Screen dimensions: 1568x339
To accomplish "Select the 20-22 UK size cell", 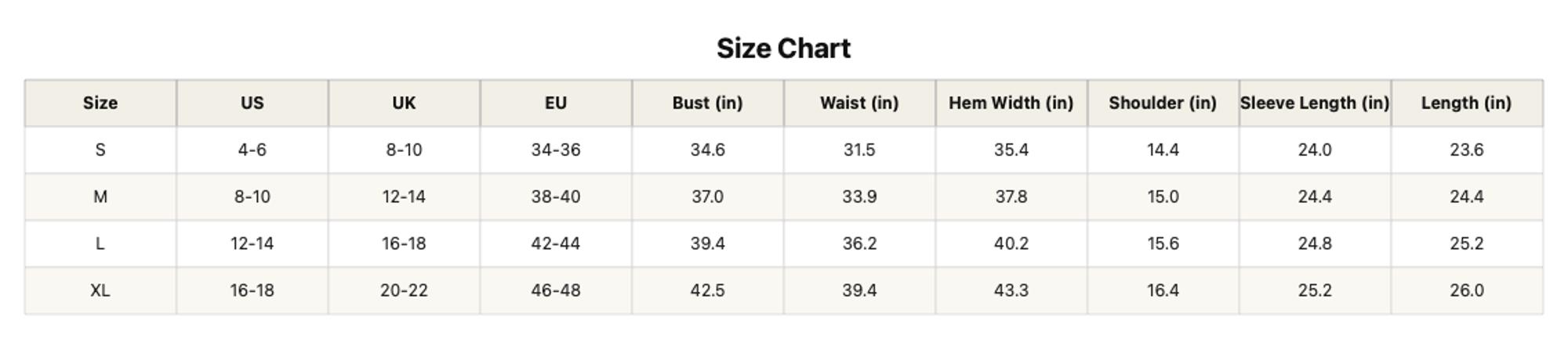I will [x=404, y=290].
